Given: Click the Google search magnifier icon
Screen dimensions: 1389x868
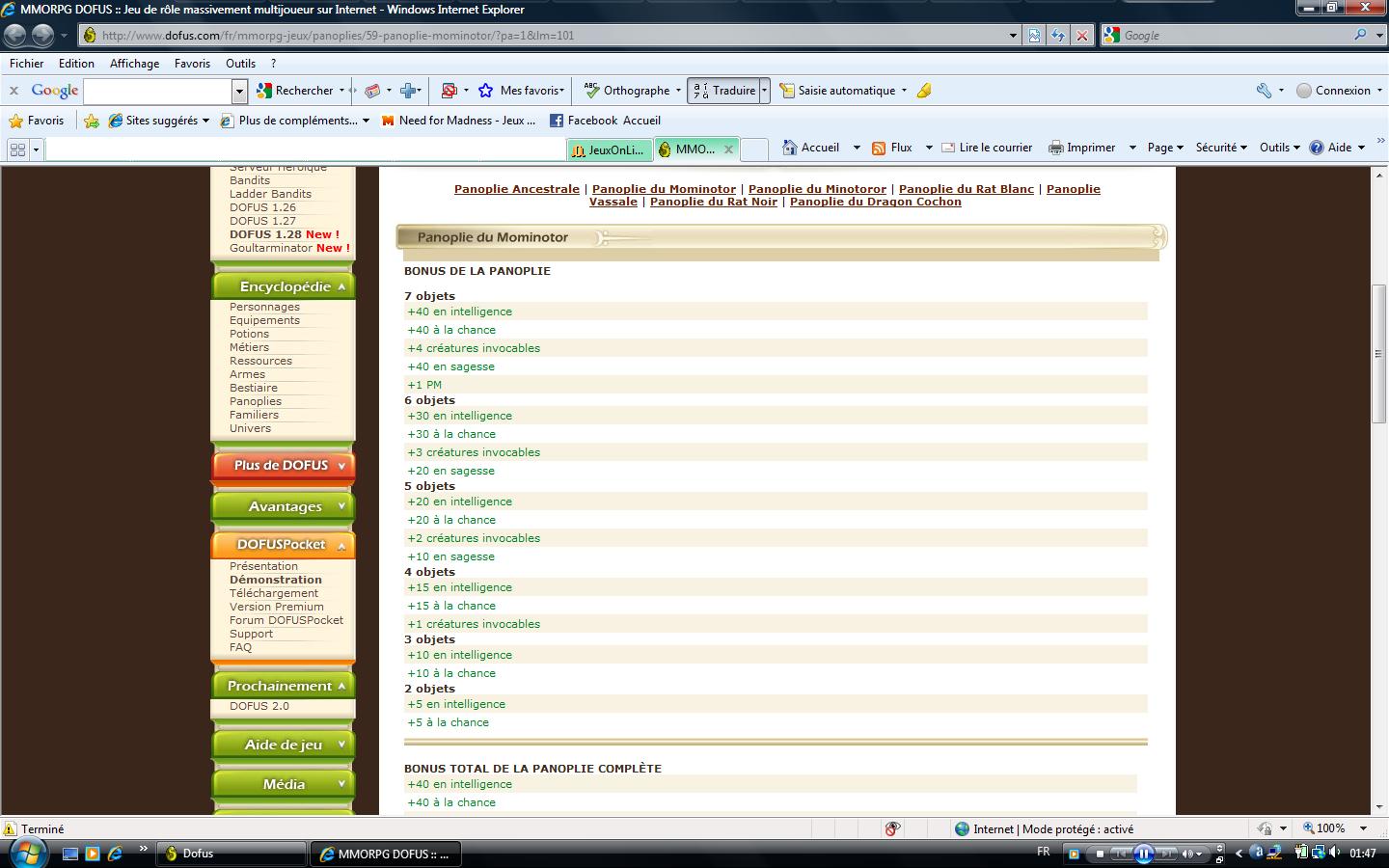Looking at the screenshot, I should [x=1360, y=35].
